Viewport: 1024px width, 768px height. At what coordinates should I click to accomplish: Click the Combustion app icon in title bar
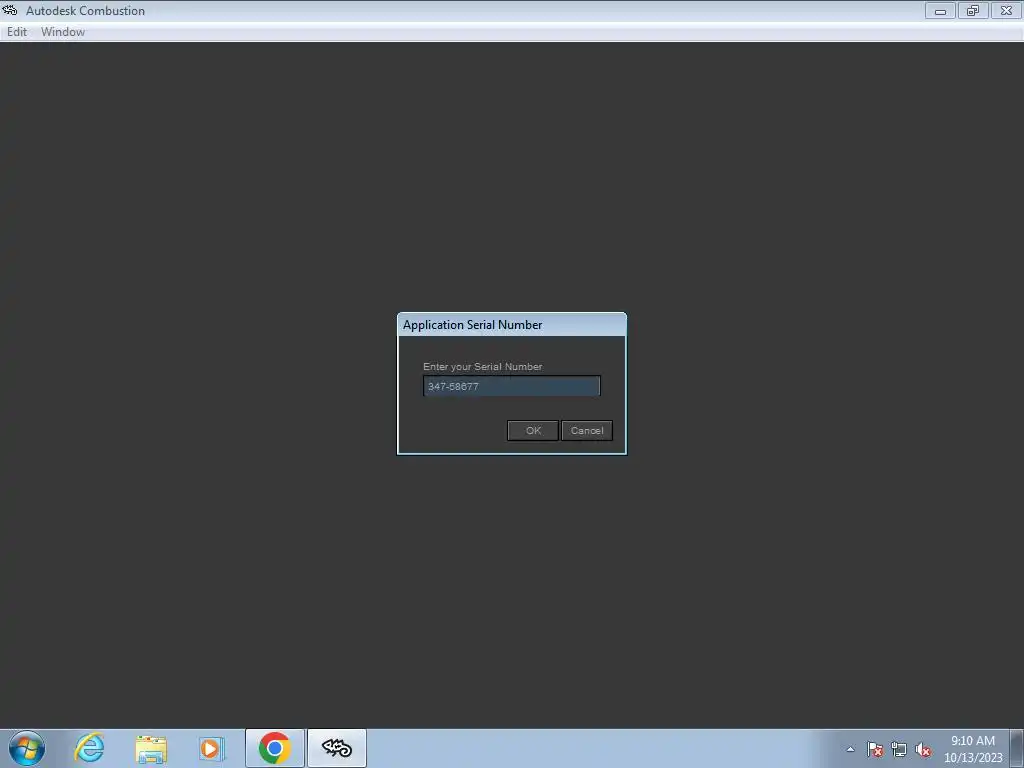10,10
